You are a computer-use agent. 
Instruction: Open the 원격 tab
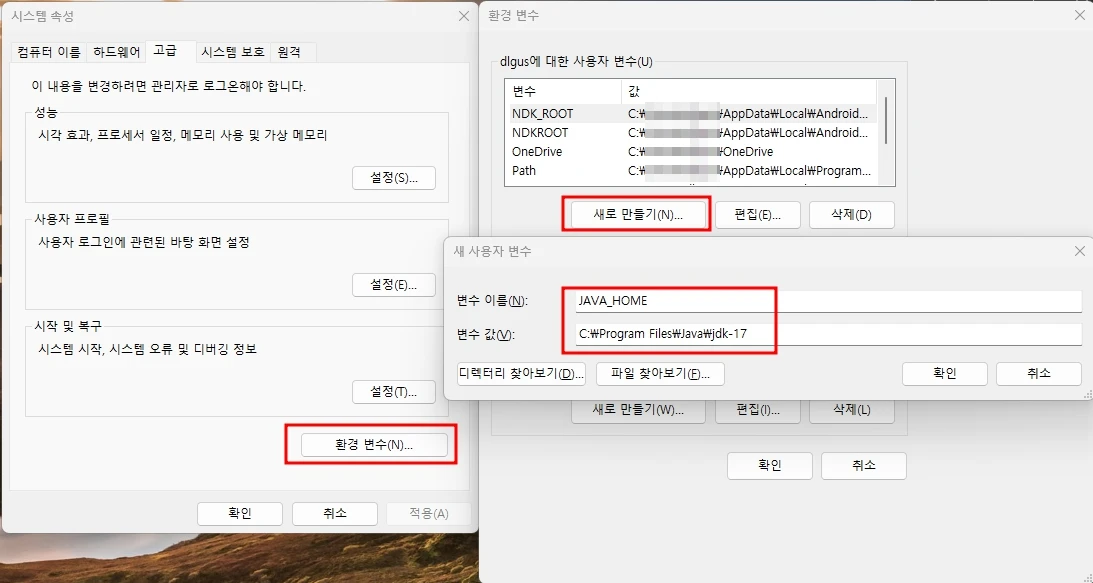[290, 50]
